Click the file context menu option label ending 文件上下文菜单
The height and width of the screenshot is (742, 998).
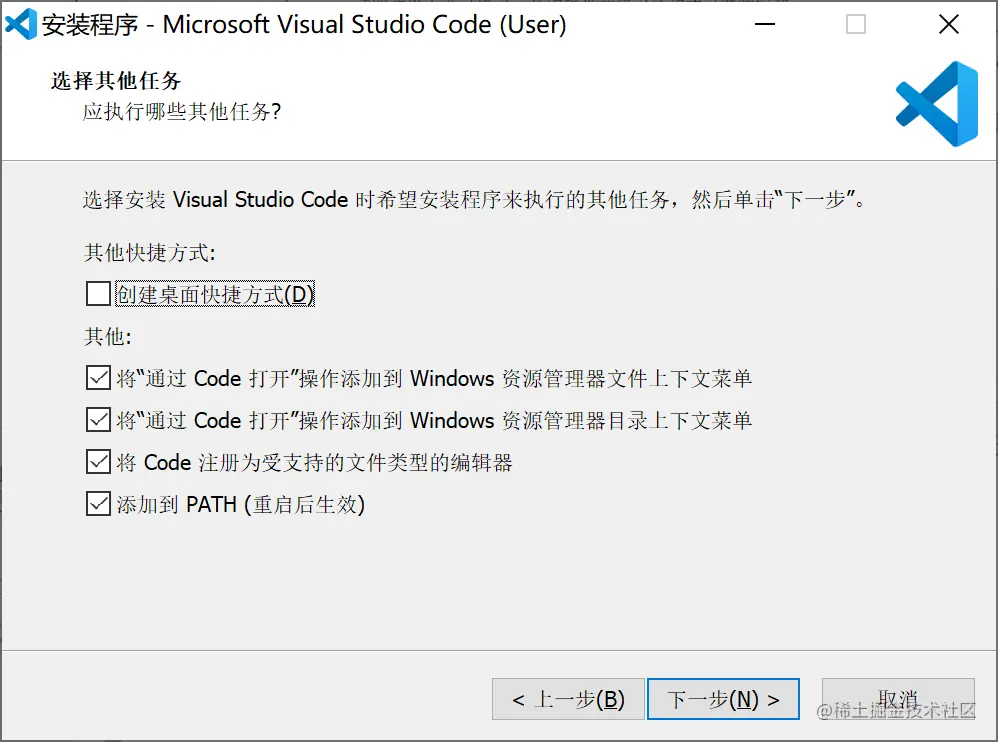[x=434, y=379]
